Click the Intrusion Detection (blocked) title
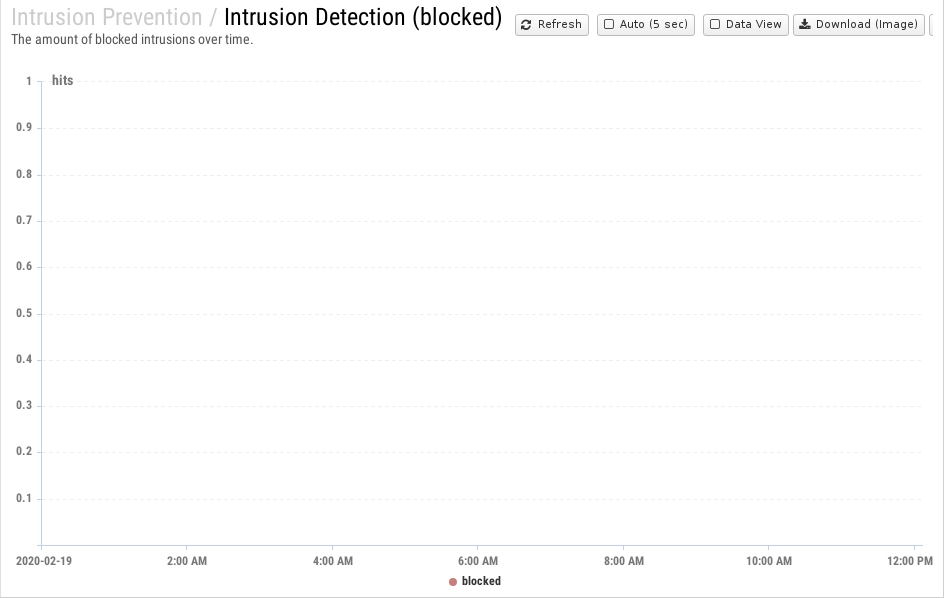Image resolution: width=944 pixels, height=598 pixels. point(363,17)
